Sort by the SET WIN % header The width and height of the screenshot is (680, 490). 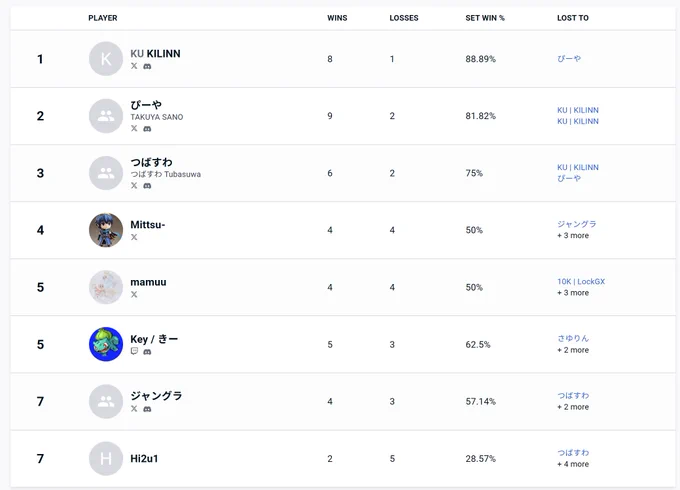(485, 18)
